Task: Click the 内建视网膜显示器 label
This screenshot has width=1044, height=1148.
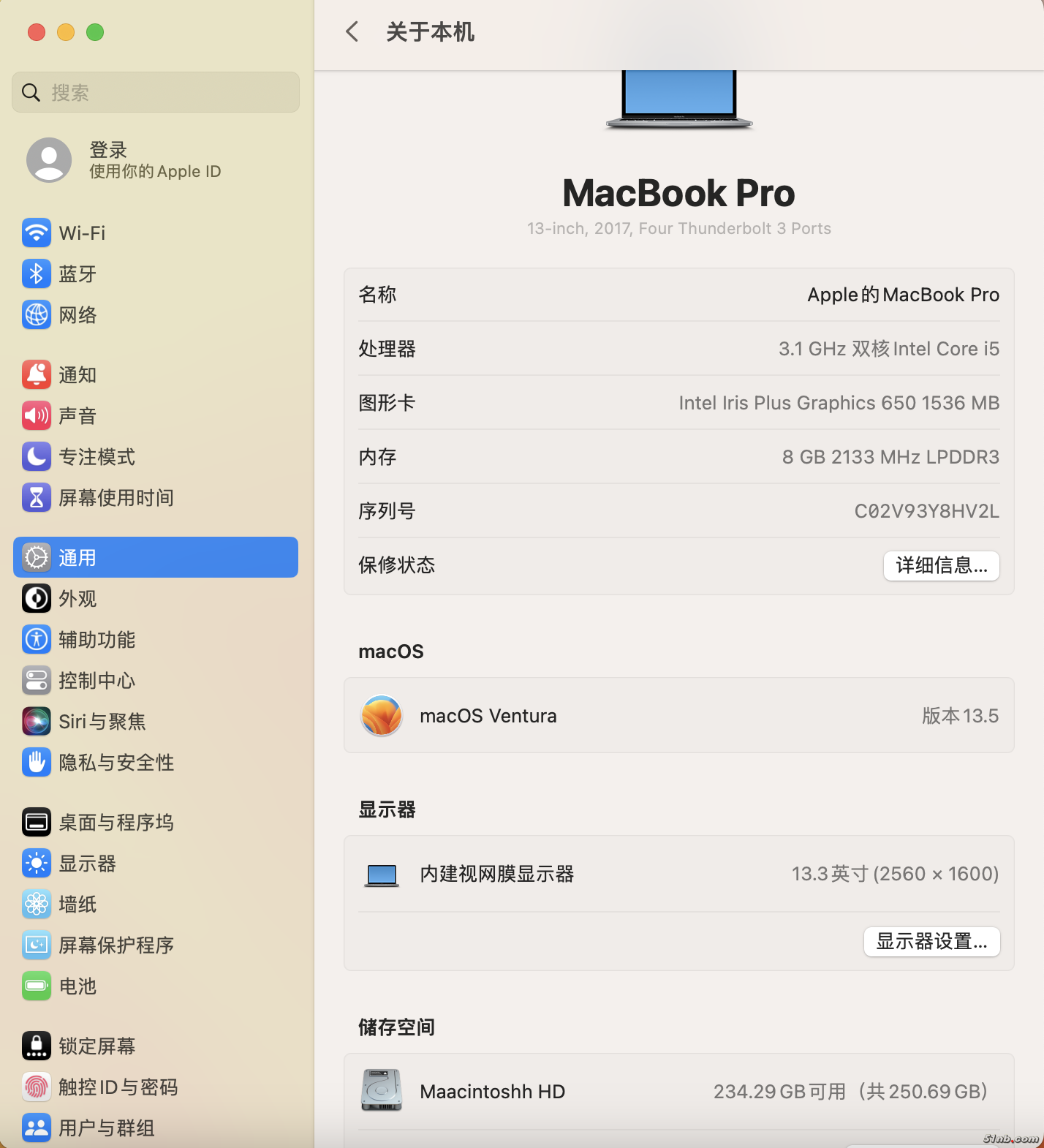Action: pyautogui.click(x=497, y=874)
